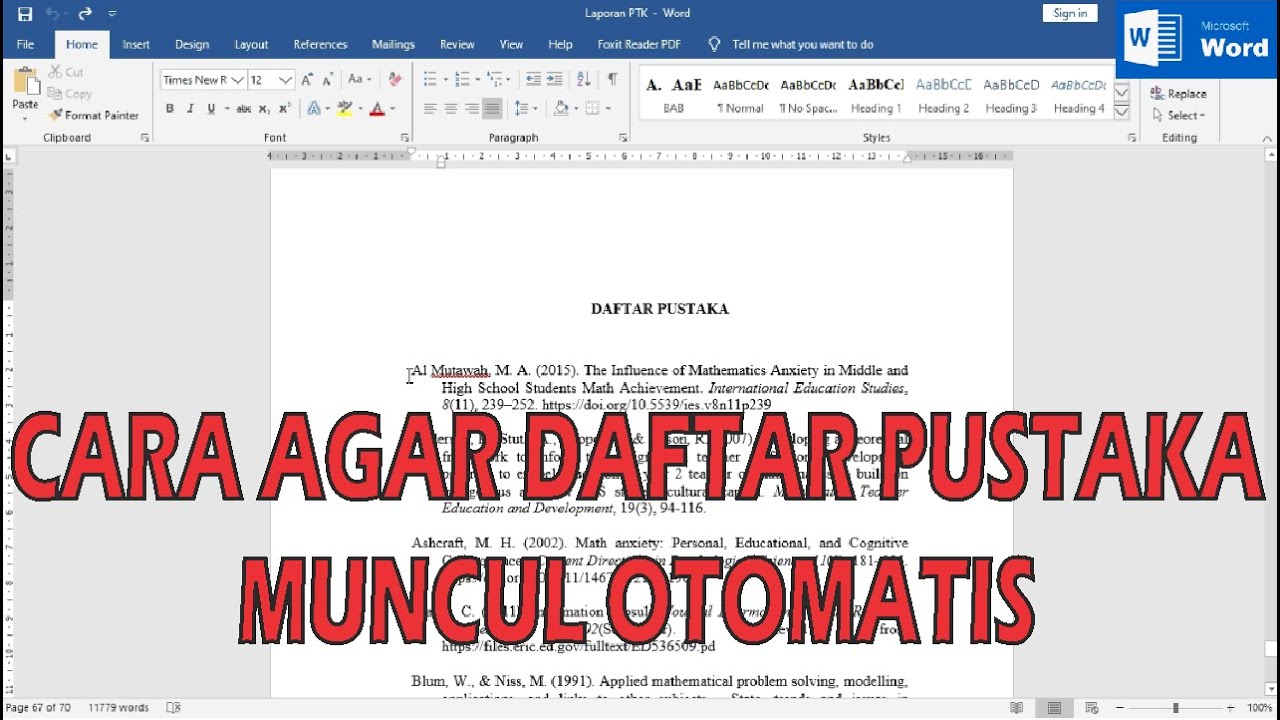This screenshot has height=720, width=1280.
Task: Click the Paste clipboard icon
Action: coord(26,82)
